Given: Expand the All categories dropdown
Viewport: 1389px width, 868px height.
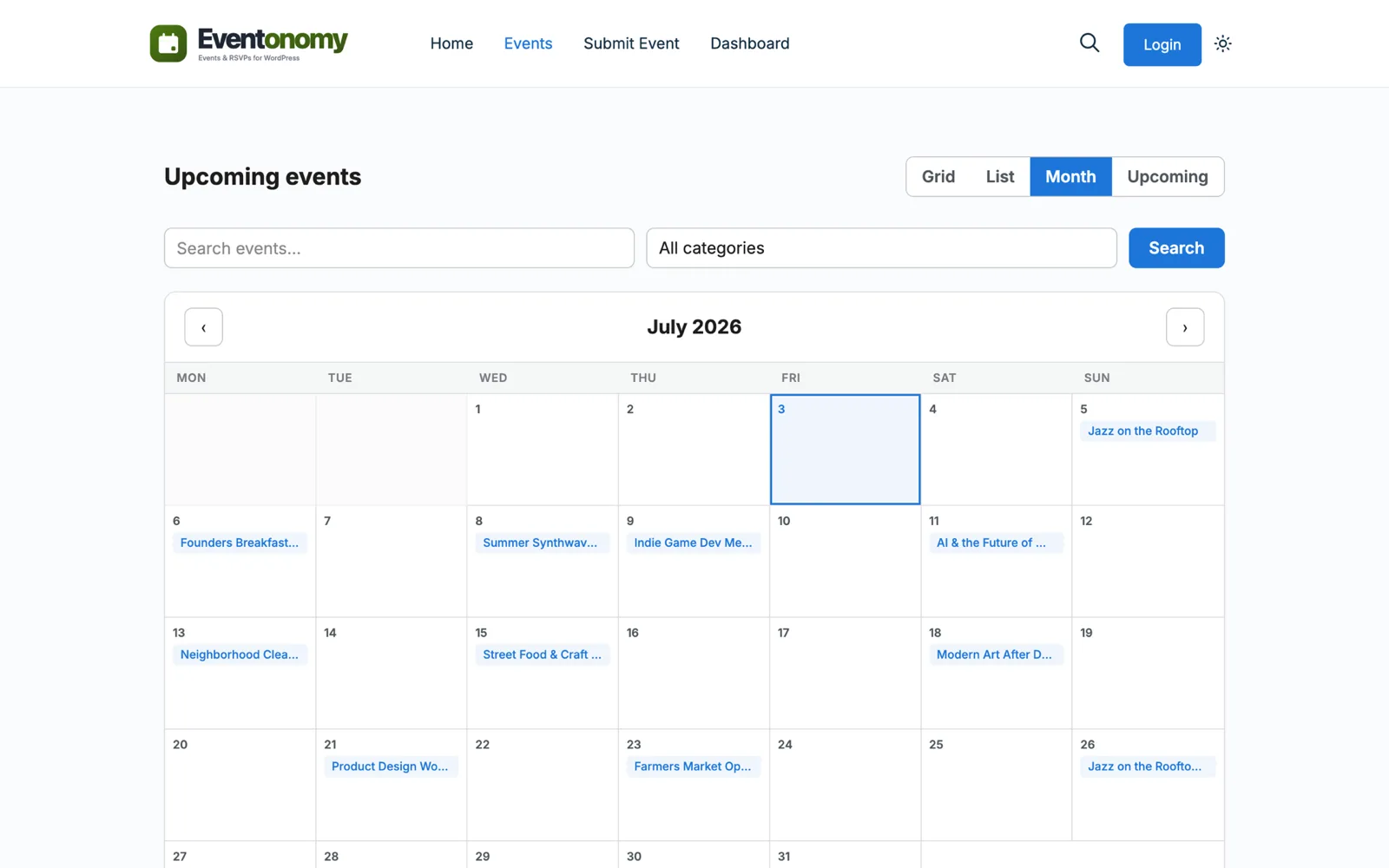Looking at the screenshot, I should click(x=881, y=248).
